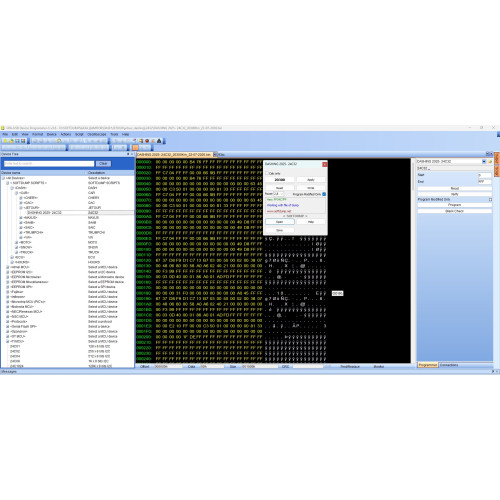
Task: Click the open folder toolbar icon
Action: (11, 141)
